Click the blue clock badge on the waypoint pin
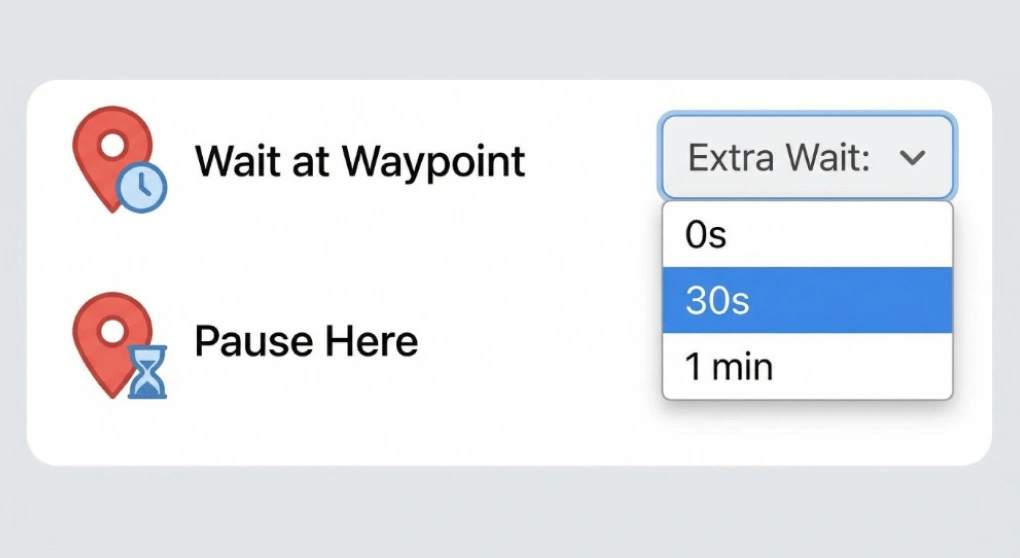The image size is (1020, 558). [x=142, y=186]
